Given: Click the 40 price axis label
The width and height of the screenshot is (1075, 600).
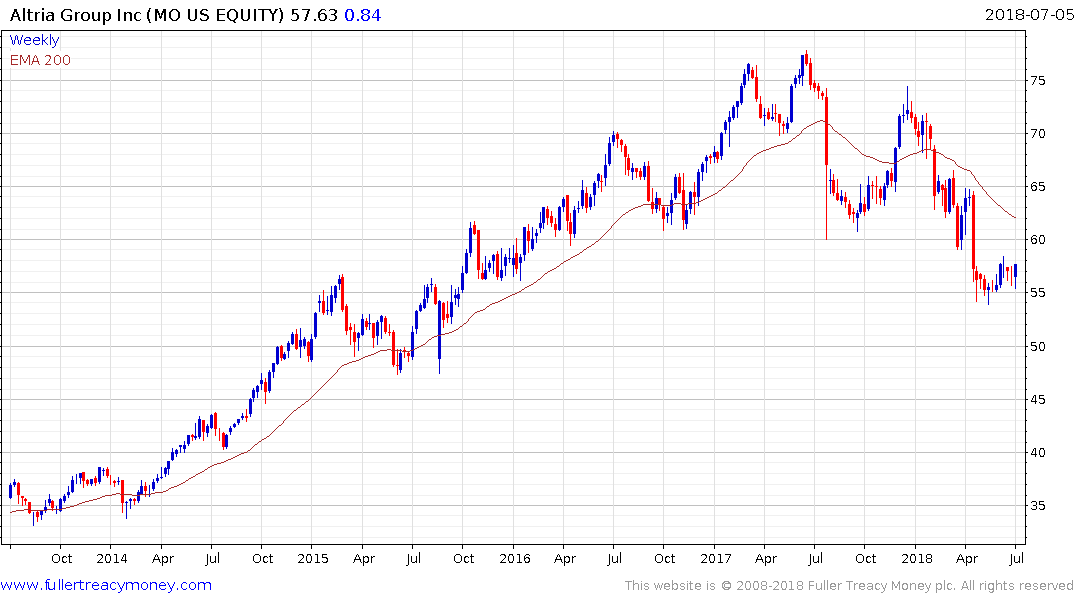Looking at the screenshot, I should 1038,453.
